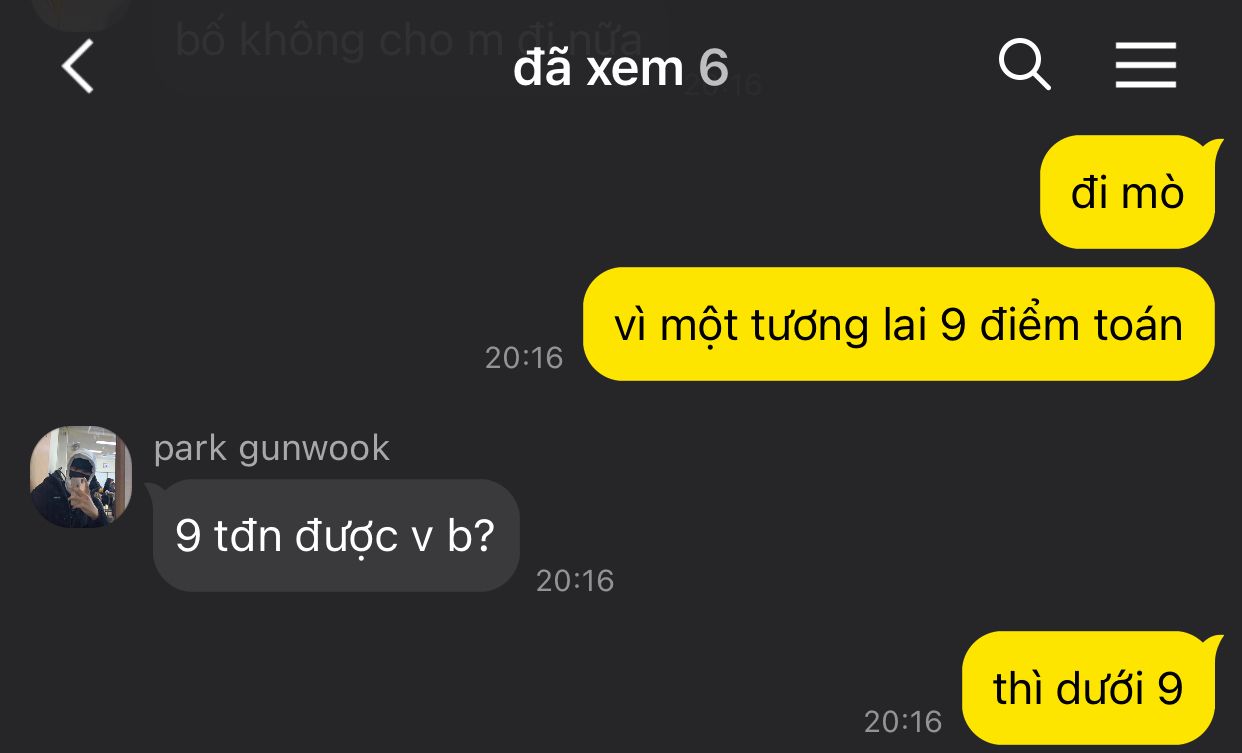Select the sender name park gunwook

pos(272,448)
